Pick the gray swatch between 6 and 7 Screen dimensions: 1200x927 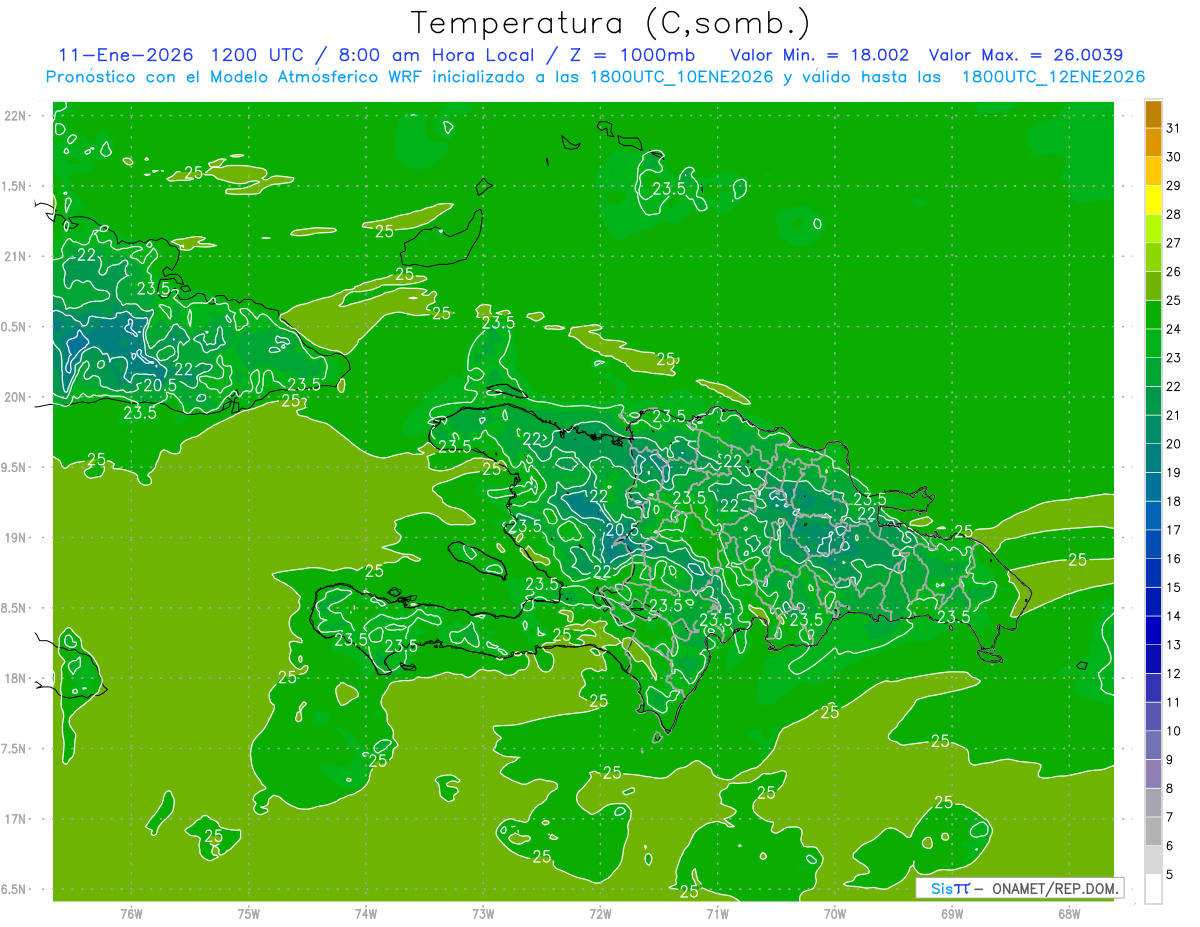[1153, 831]
